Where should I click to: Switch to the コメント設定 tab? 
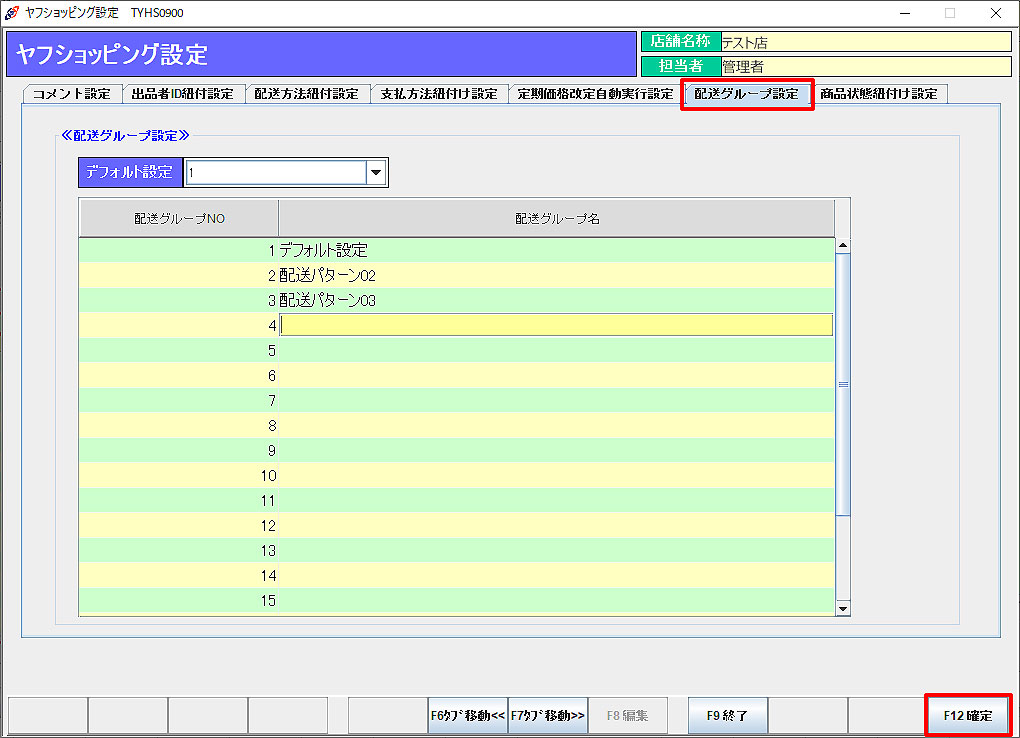pyautogui.click(x=71, y=94)
